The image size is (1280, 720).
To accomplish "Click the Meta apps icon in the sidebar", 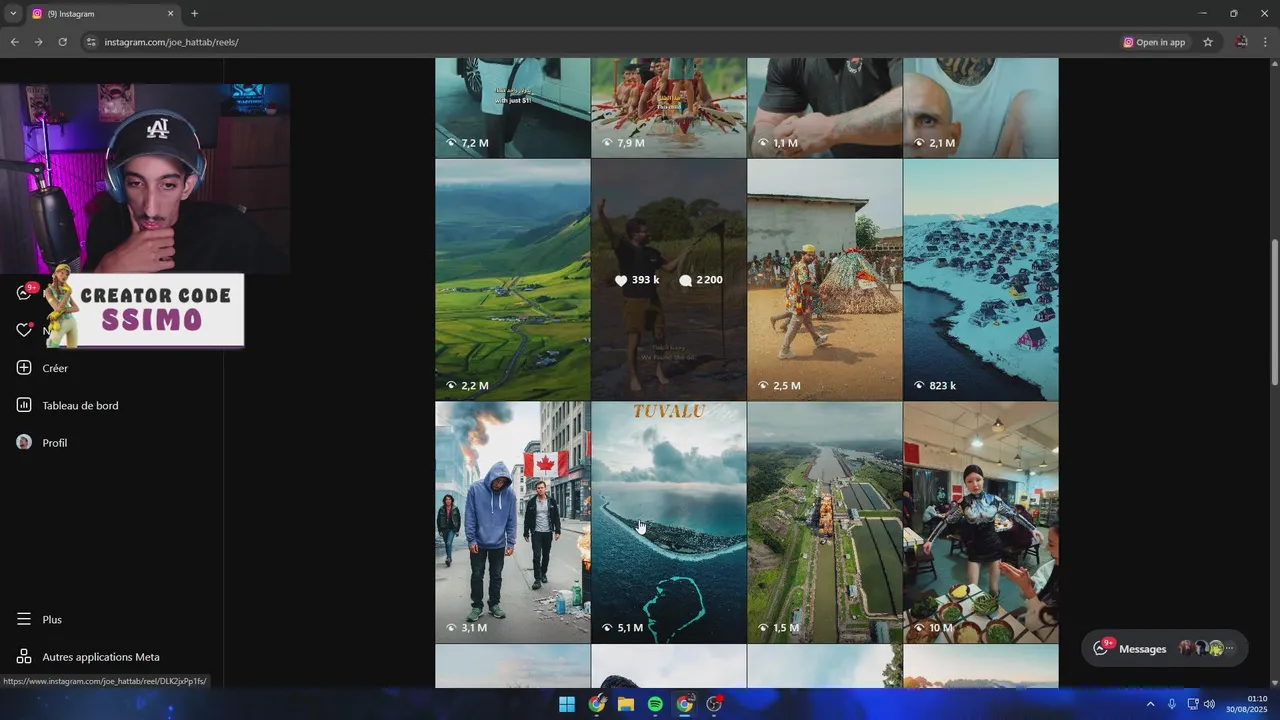I will pyautogui.click(x=24, y=657).
